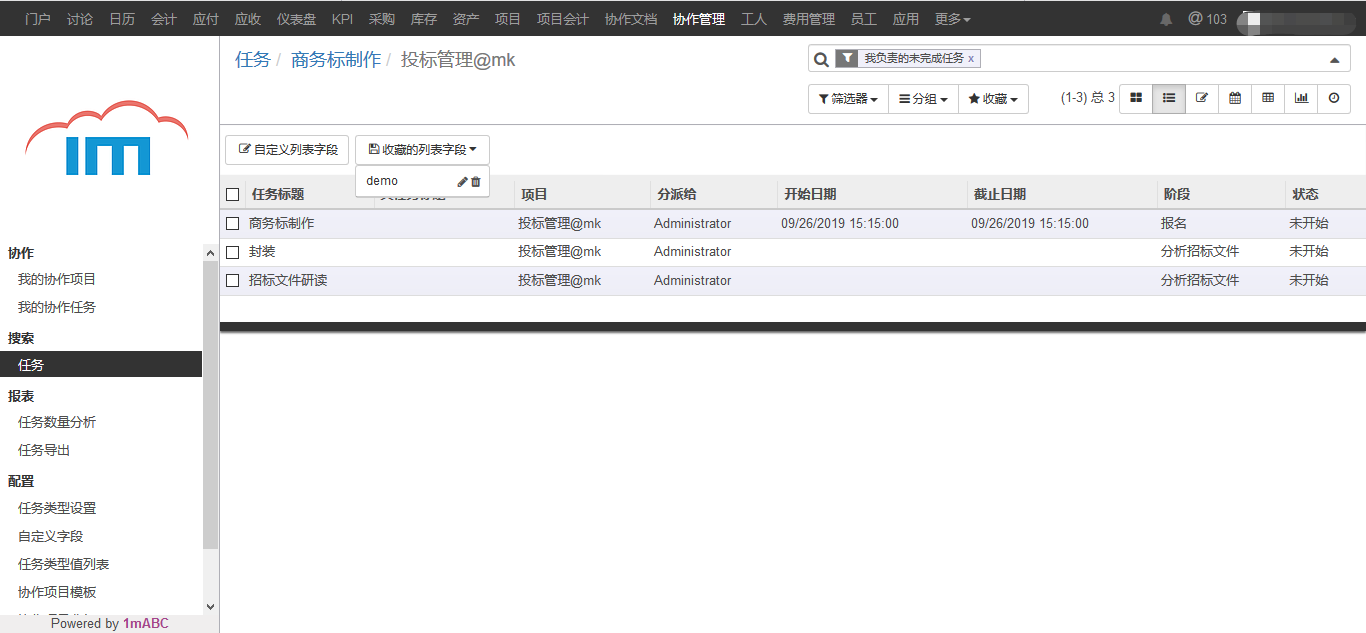
Task: Click the 1m cloud logo
Action: click(x=107, y=138)
